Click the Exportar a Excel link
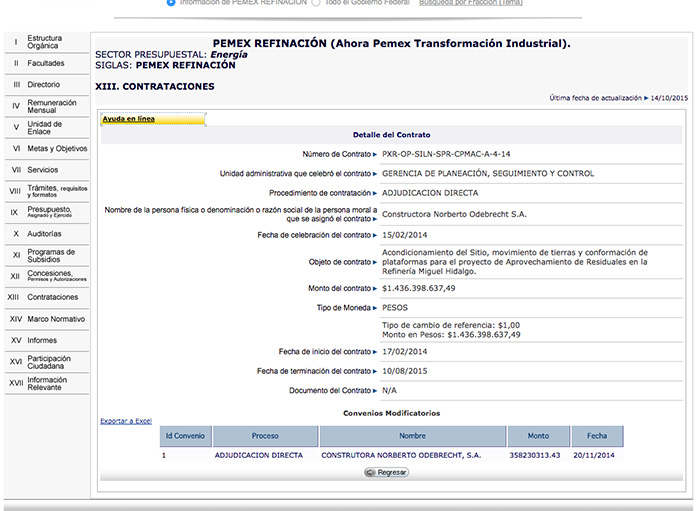The height and width of the screenshot is (511, 700). pos(126,421)
